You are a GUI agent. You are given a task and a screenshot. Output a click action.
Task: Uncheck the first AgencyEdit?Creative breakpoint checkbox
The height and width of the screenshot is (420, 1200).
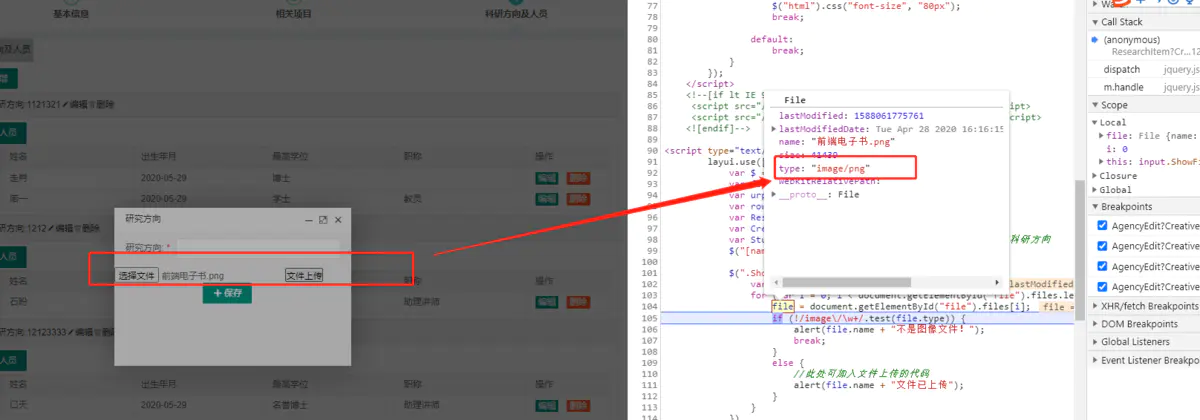(x=1102, y=226)
